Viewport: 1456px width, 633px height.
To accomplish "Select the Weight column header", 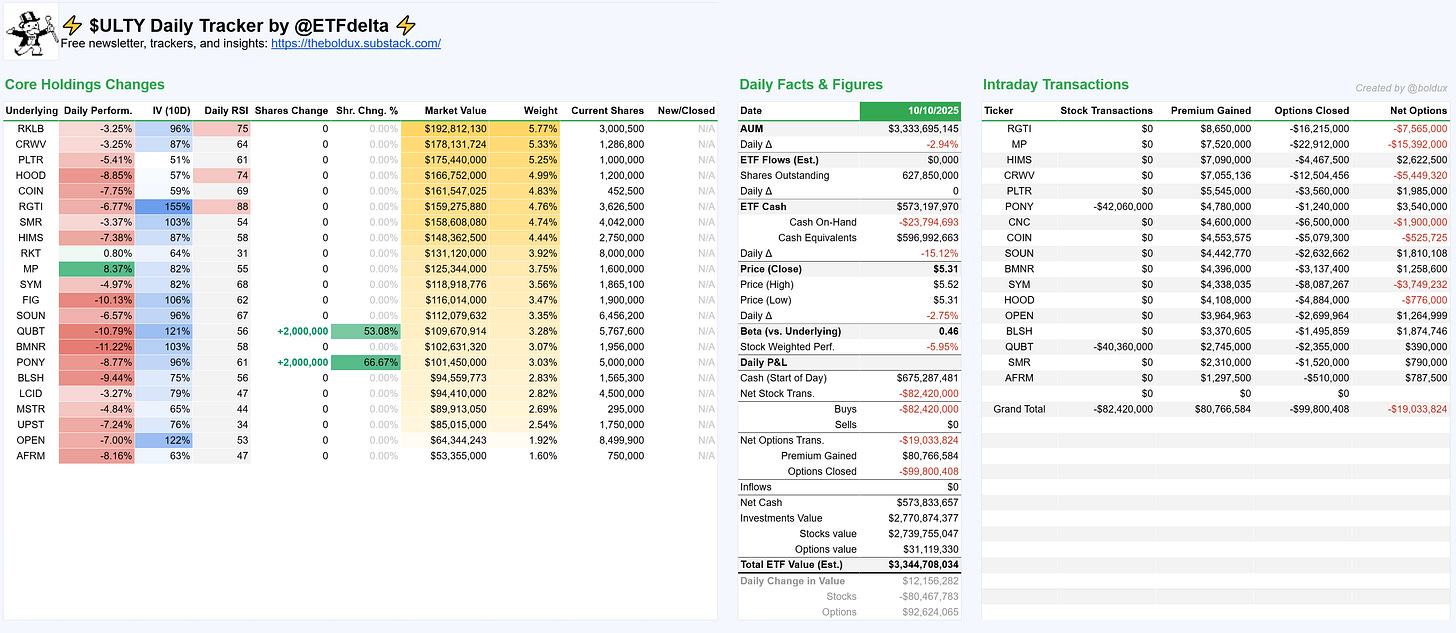I will tap(539, 110).
